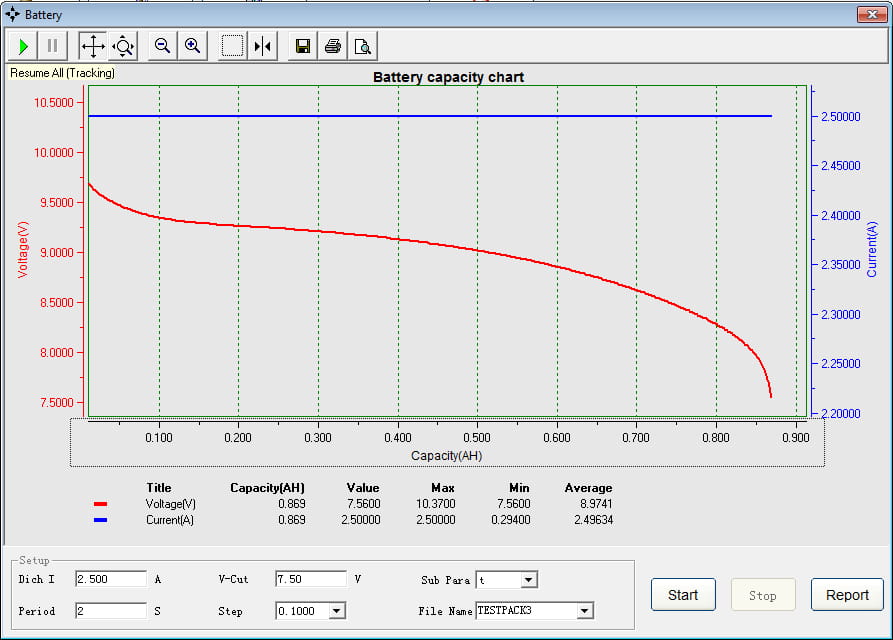Select the axes scroll (cross arrows) tool

pos(93,46)
